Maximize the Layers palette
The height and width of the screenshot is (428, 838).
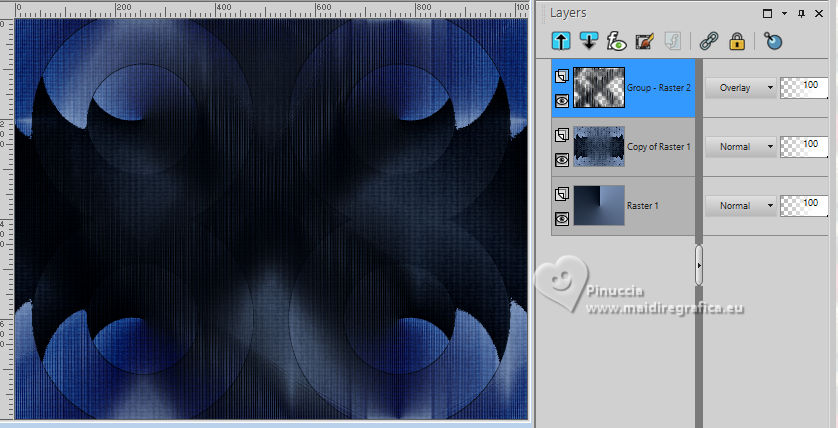point(767,14)
